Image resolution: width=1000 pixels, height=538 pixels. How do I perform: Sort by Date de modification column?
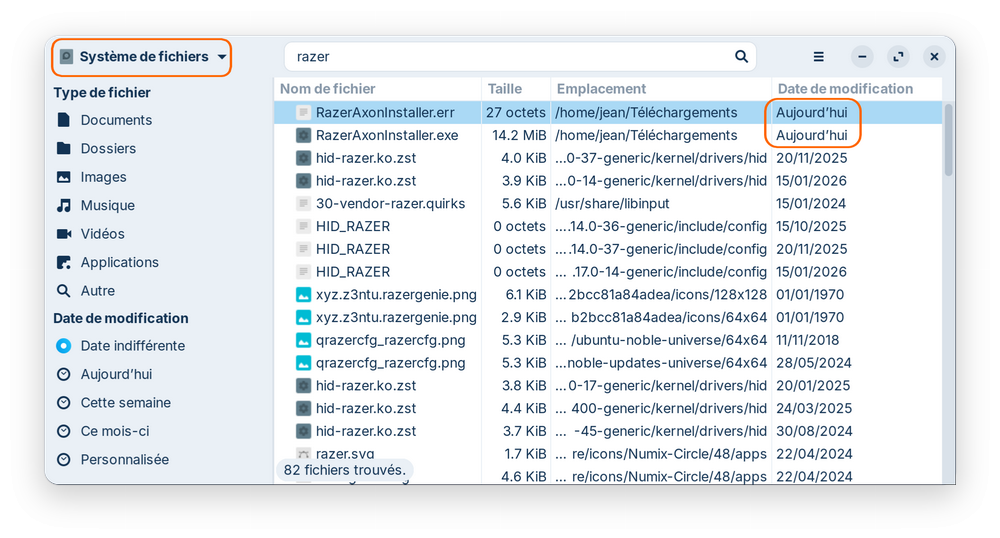tap(845, 89)
